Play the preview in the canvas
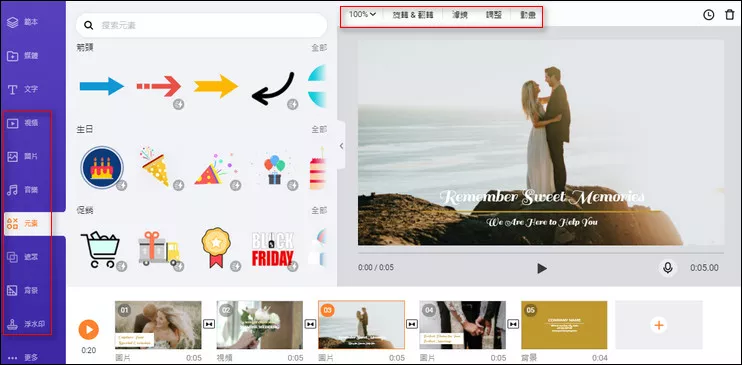 tap(542, 268)
